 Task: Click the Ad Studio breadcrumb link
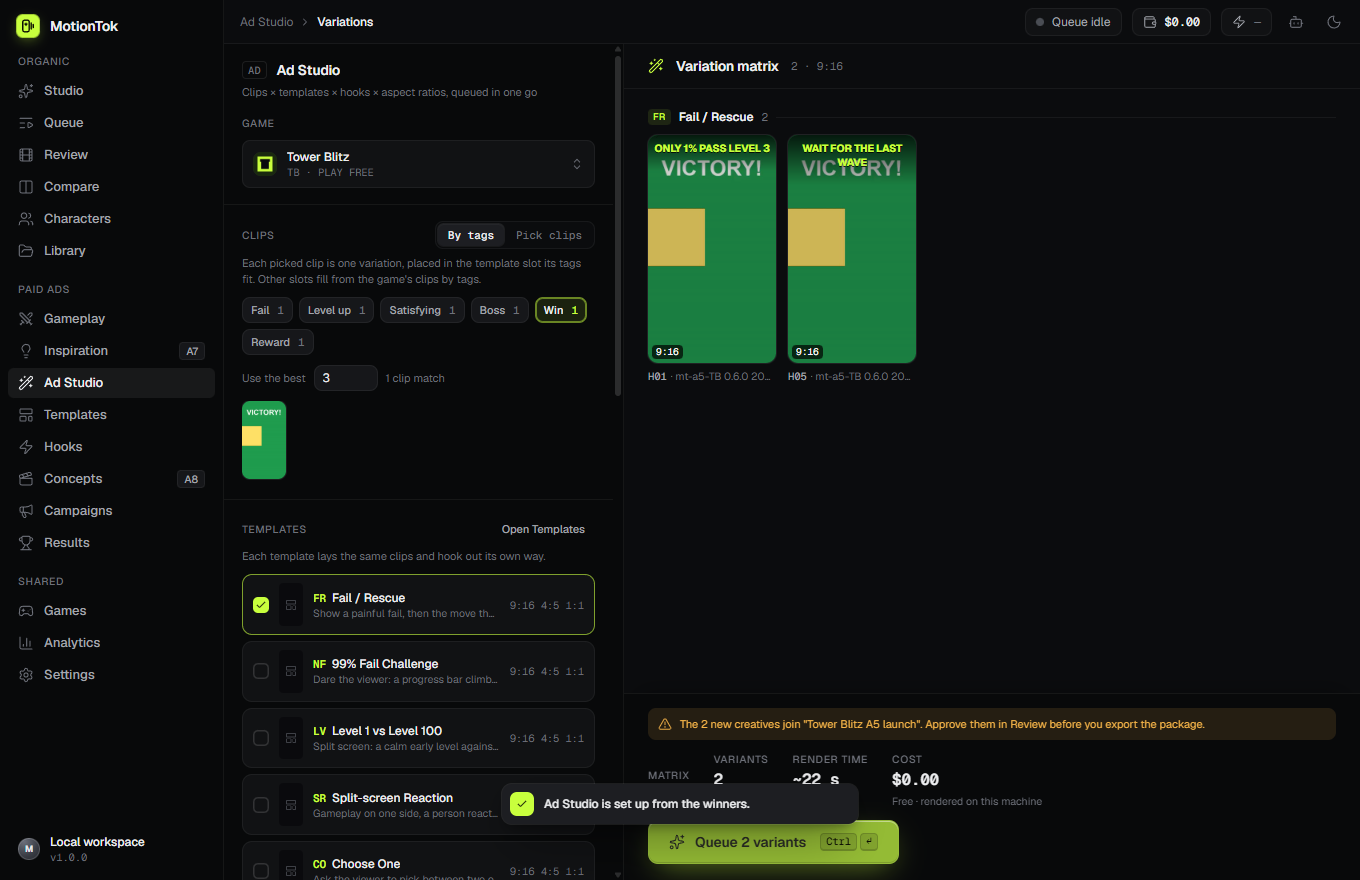[267, 22]
